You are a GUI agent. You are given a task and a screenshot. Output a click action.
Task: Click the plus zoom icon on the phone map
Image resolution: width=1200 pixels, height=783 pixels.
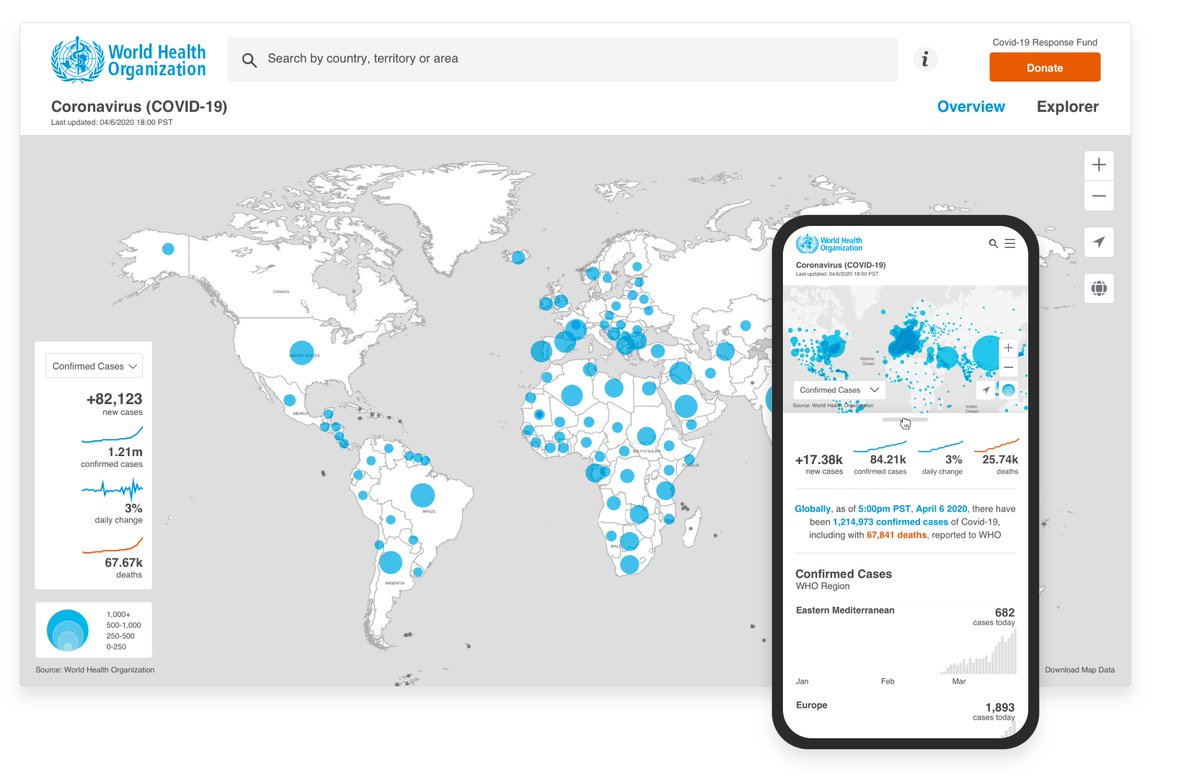(1008, 347)
